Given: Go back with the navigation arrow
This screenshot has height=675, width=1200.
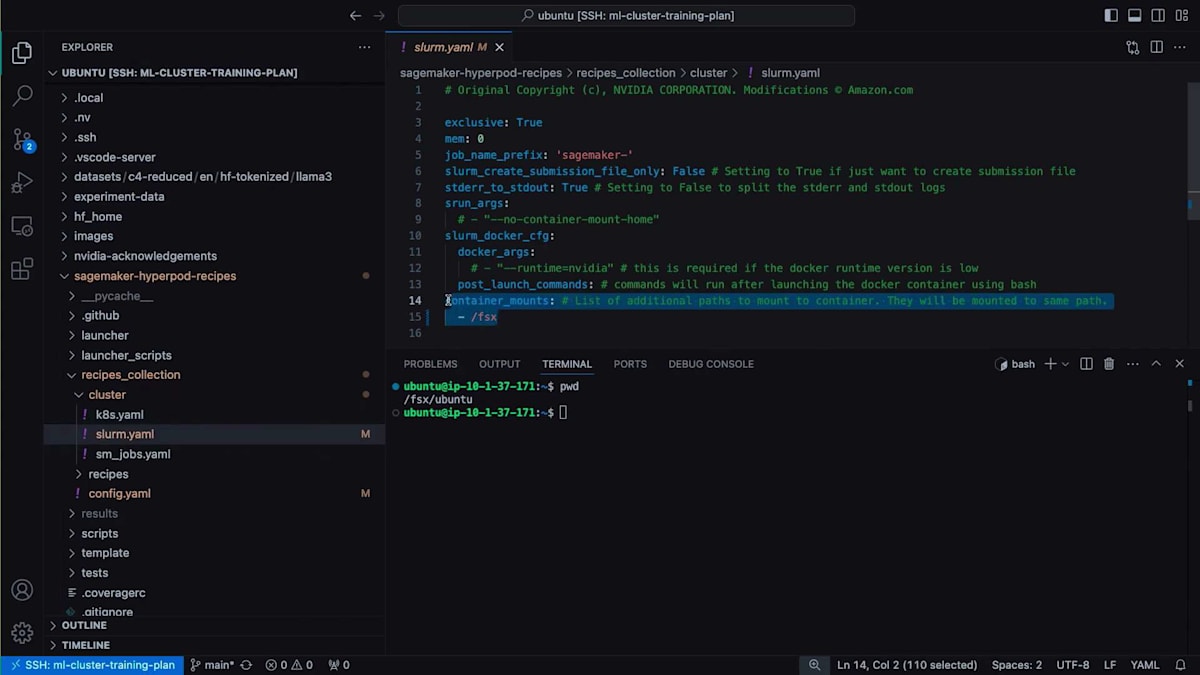Looking at the screenshot, I should (355, 16).
